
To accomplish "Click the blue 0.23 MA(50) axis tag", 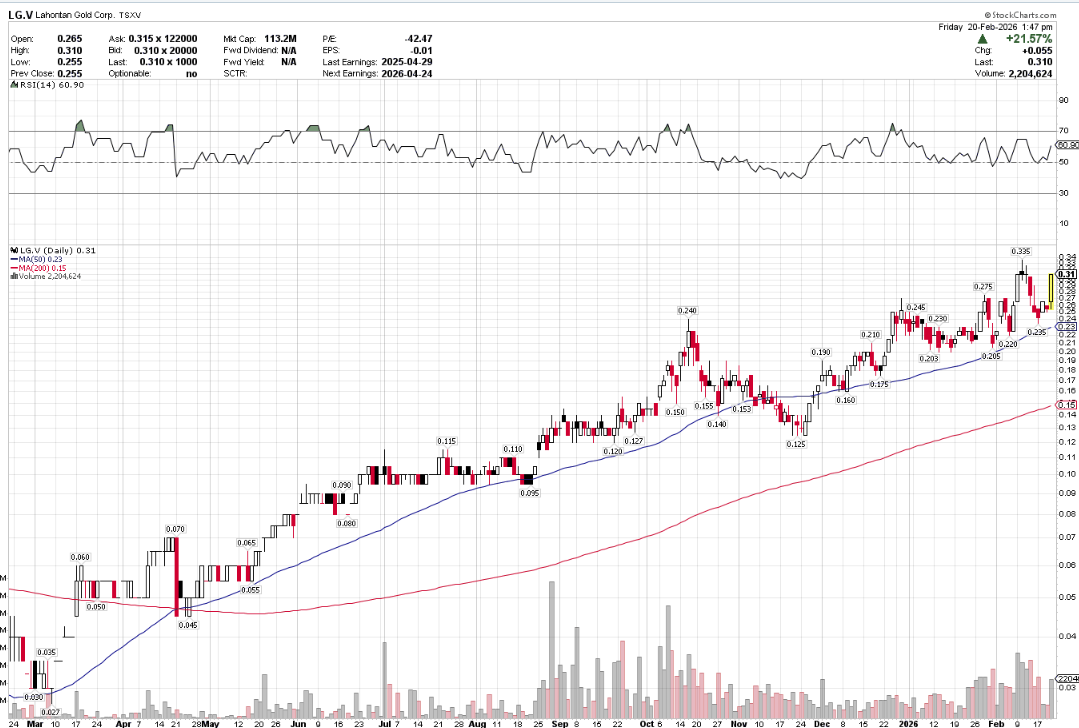I will coord(1066,327).
